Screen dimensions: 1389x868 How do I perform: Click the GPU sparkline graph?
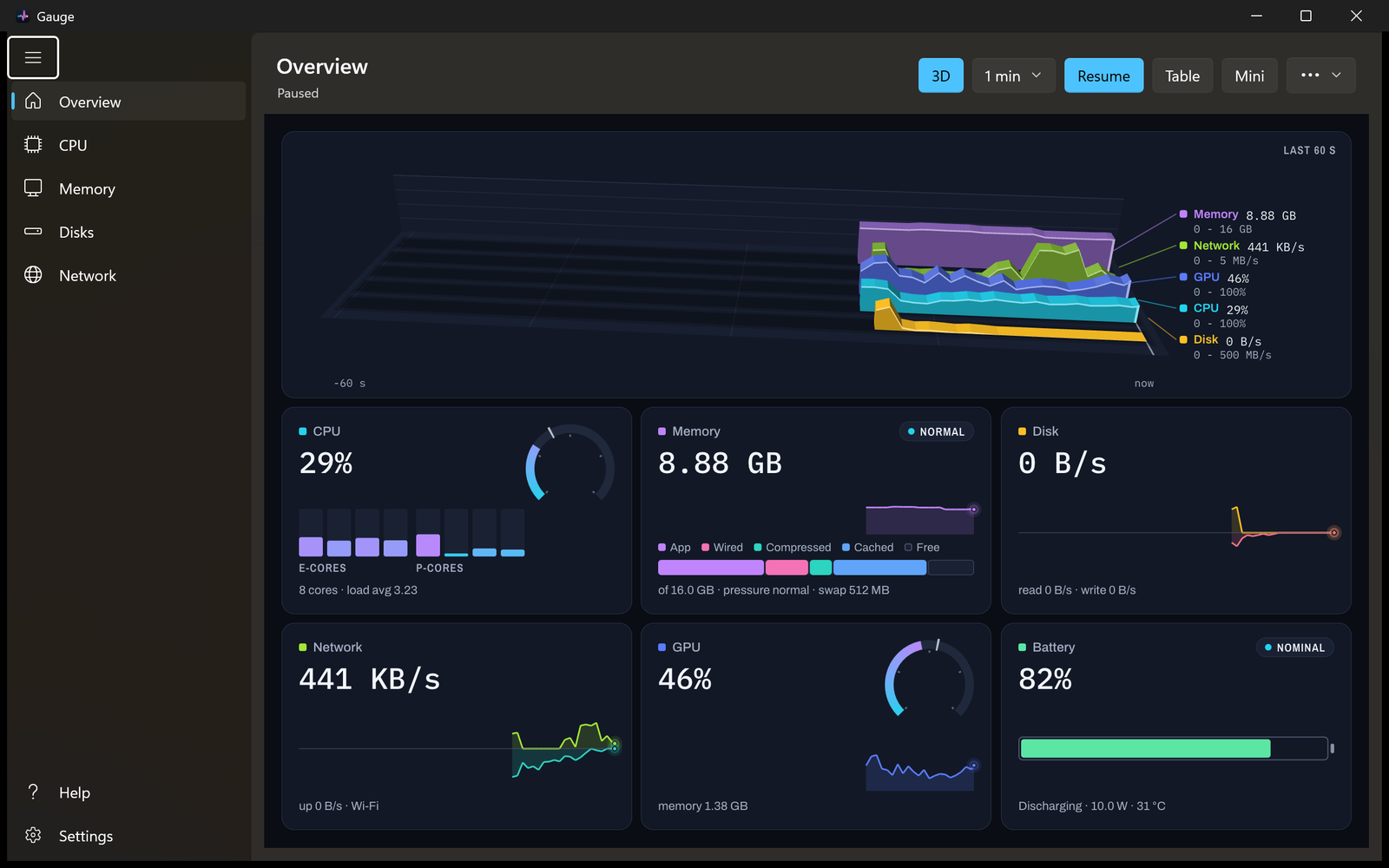click(921, 772)
